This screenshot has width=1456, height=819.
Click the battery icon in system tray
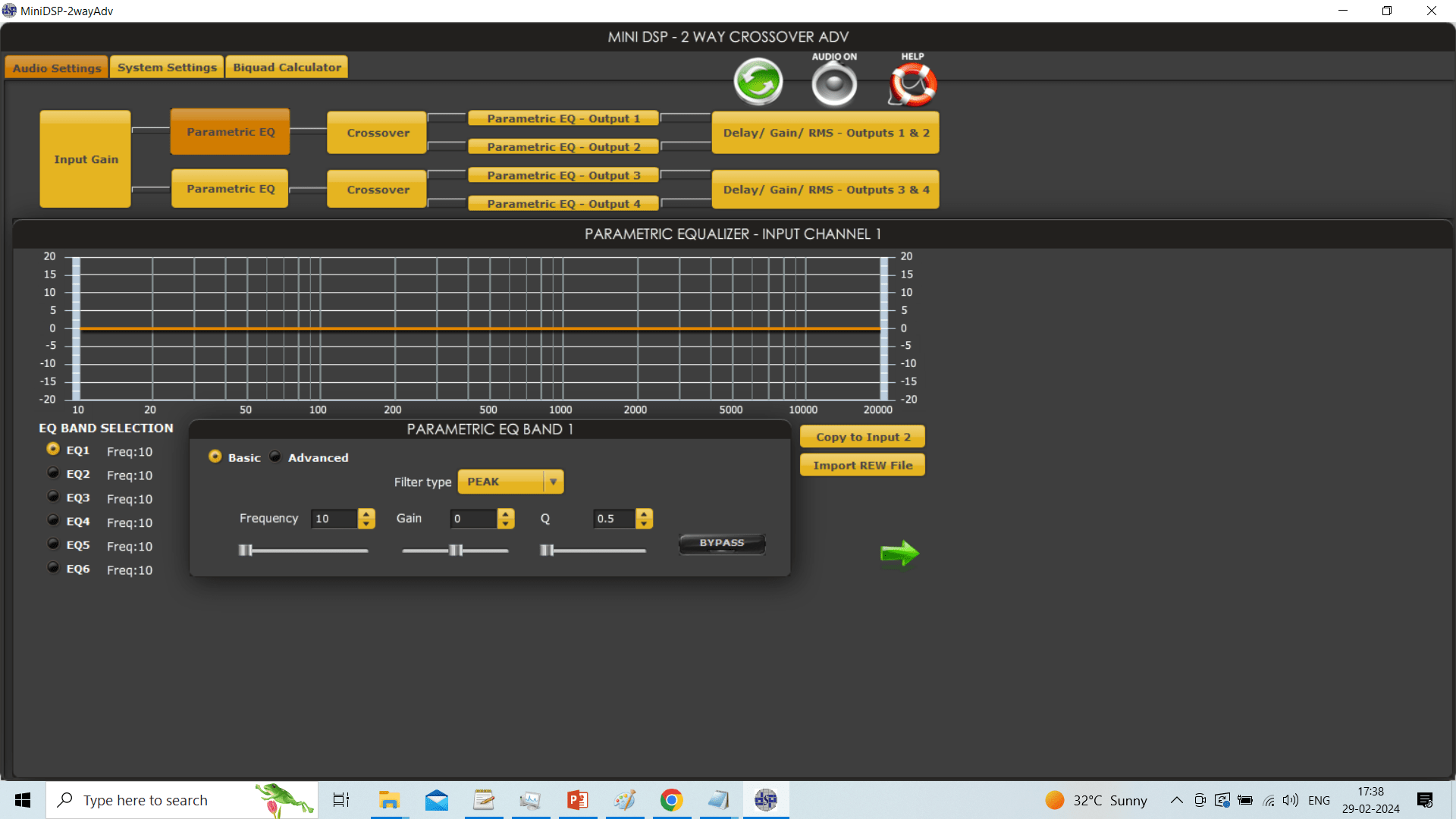pos(1245,800)
